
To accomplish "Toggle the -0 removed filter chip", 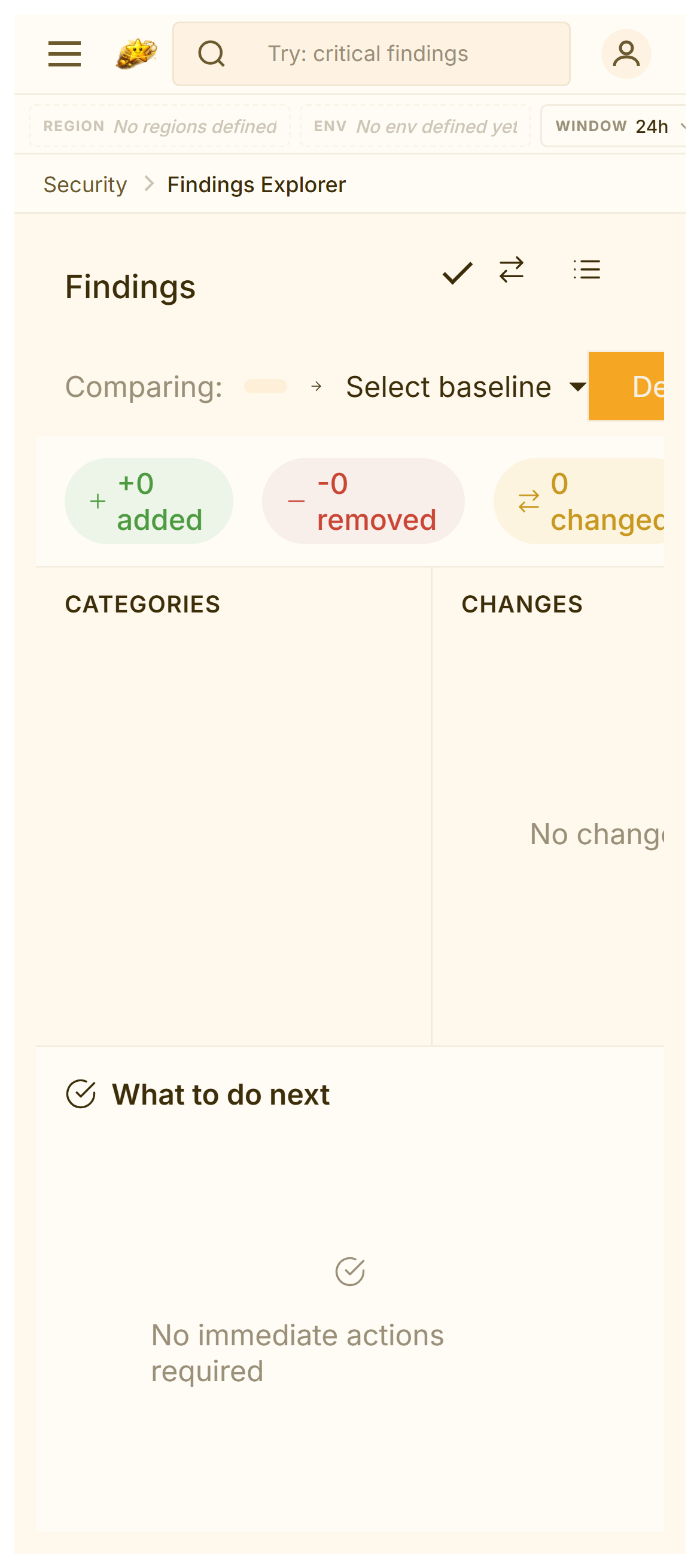I will coord(363,501).
